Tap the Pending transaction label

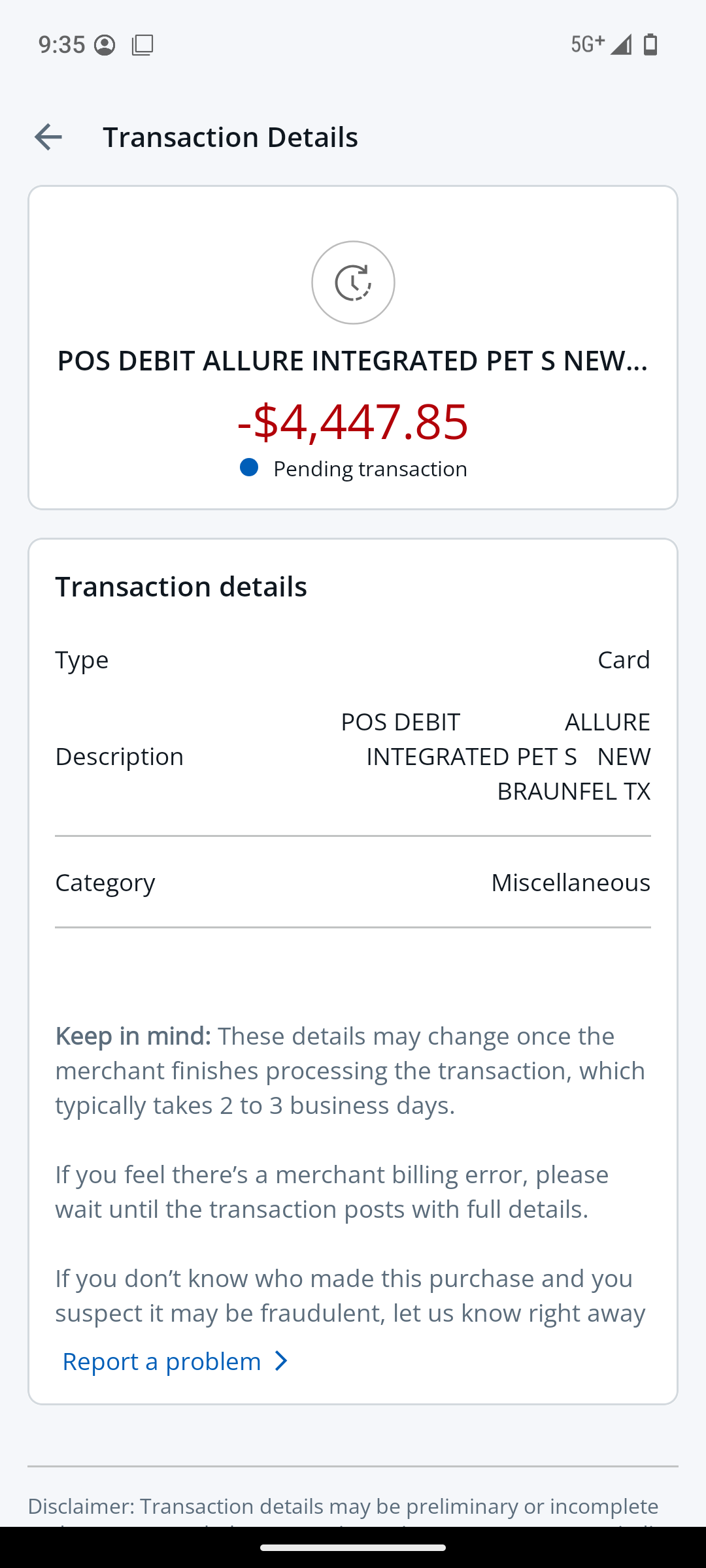[370, 469]
